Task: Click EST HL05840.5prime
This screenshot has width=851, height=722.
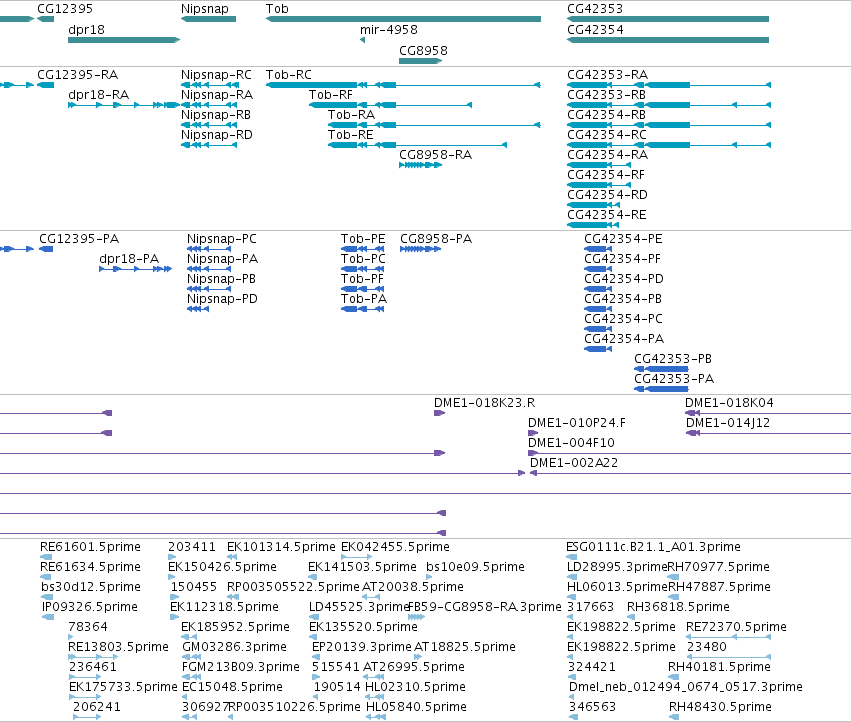Action: click(376, 717)
